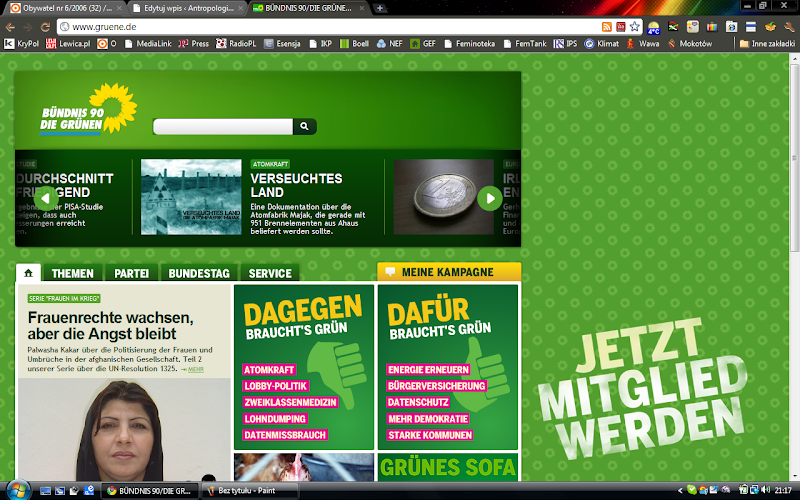The image size is (800, 500).
Task: Open Windows Start orb
Action: click(18, 490)
